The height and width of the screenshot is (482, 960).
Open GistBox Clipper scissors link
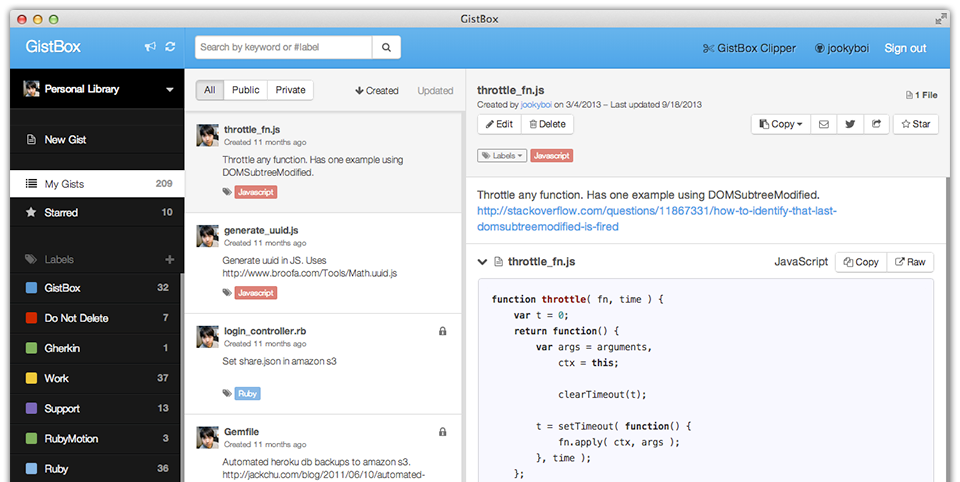click(x=749, y=48)
